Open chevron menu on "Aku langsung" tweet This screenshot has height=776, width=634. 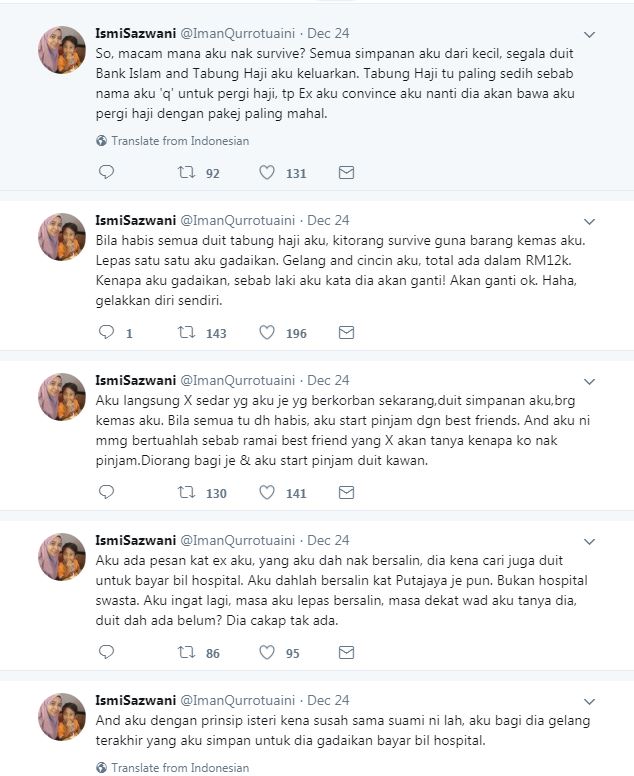coord(590,380)
